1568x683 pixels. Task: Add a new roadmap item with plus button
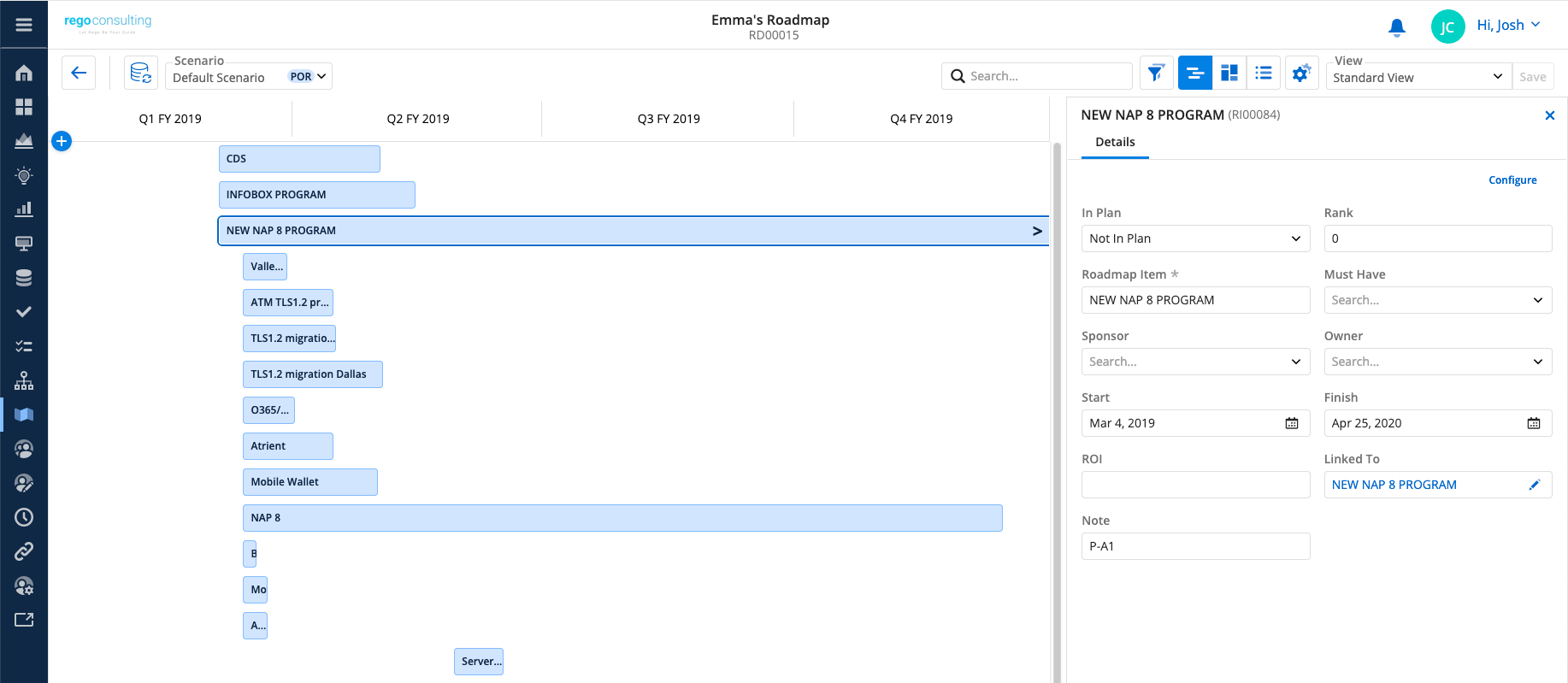click(62, 141)
